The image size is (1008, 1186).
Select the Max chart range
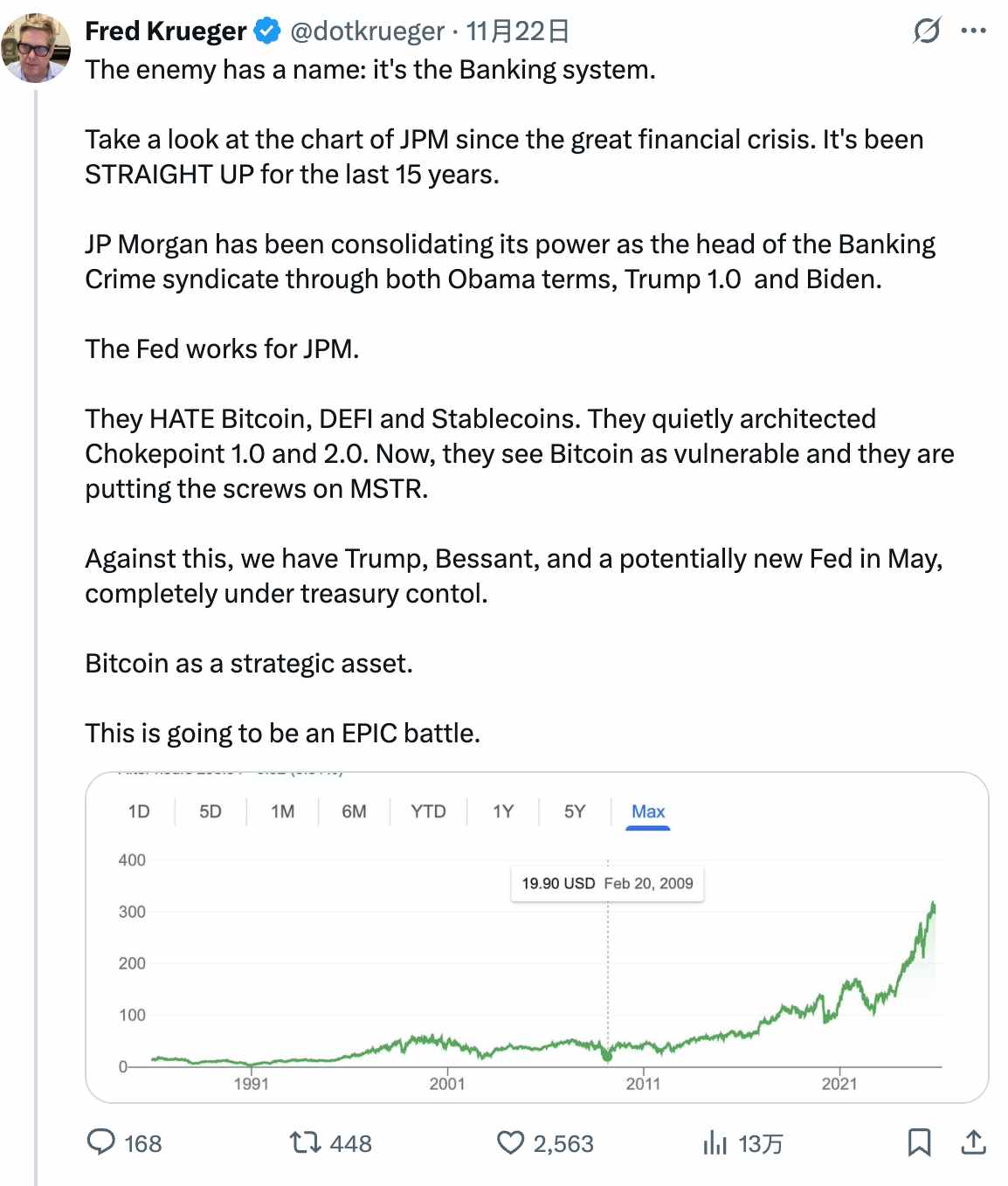point(648,811)
